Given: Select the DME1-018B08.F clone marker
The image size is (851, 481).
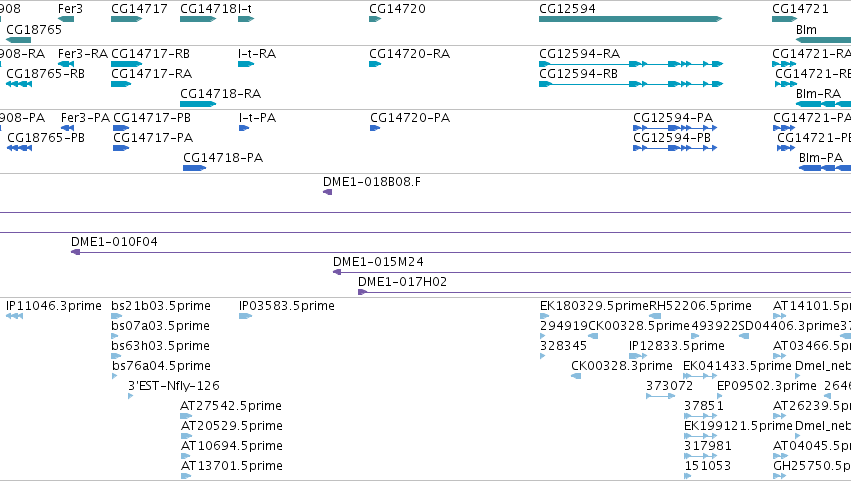Looking at the screenshot, I should pos(327,192).
